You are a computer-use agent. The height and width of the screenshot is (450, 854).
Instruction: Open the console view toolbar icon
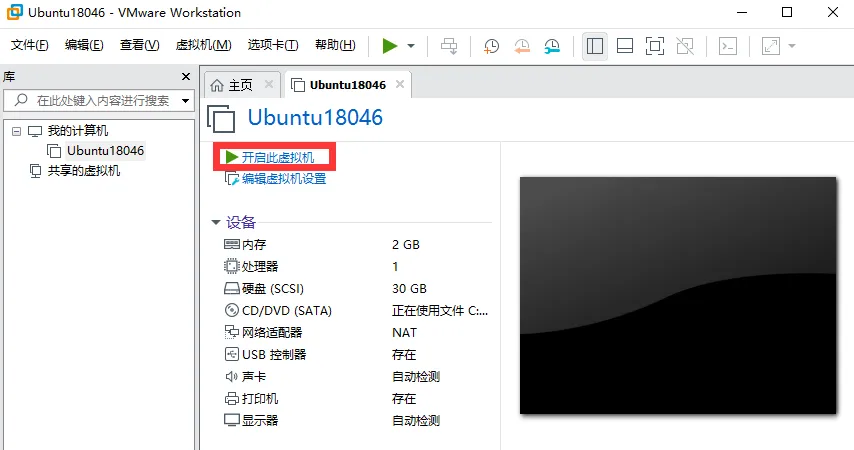point(728,46)
